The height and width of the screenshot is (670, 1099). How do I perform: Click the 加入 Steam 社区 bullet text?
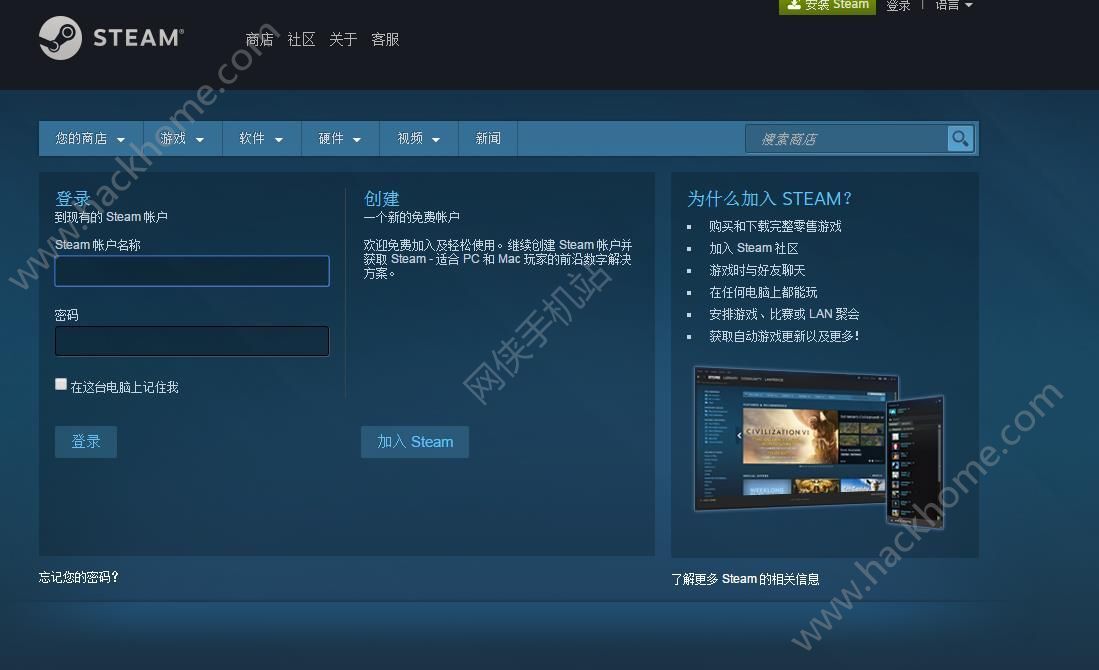point(753,248)
